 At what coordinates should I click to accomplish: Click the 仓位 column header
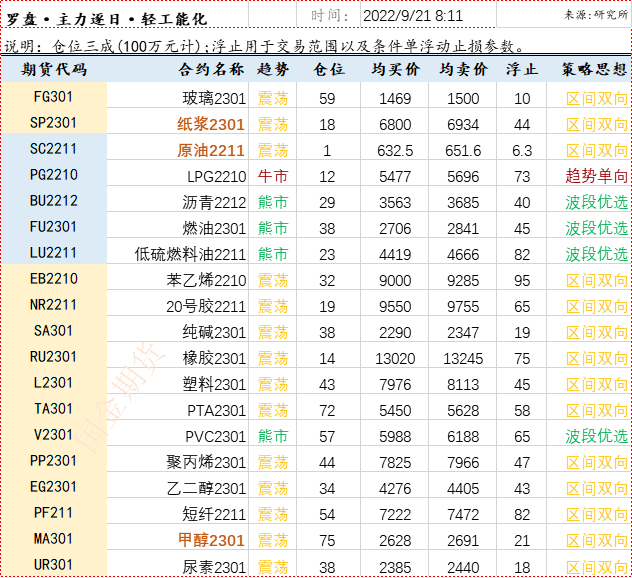pos(328,69)
